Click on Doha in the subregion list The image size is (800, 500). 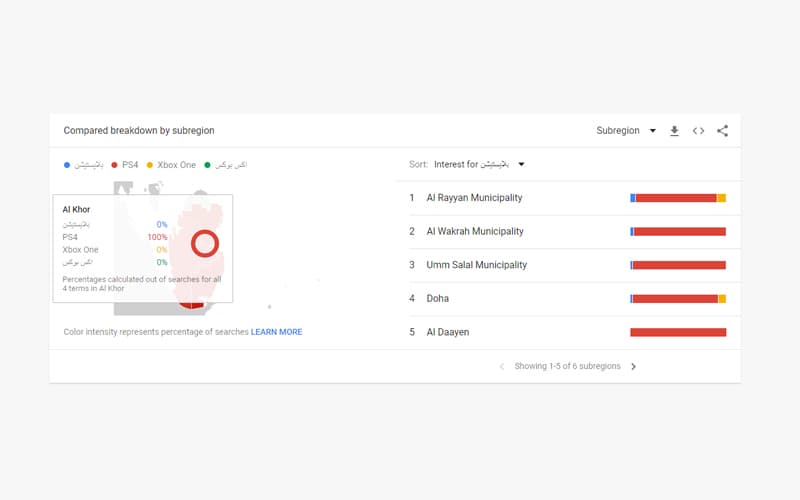(437, 298)
